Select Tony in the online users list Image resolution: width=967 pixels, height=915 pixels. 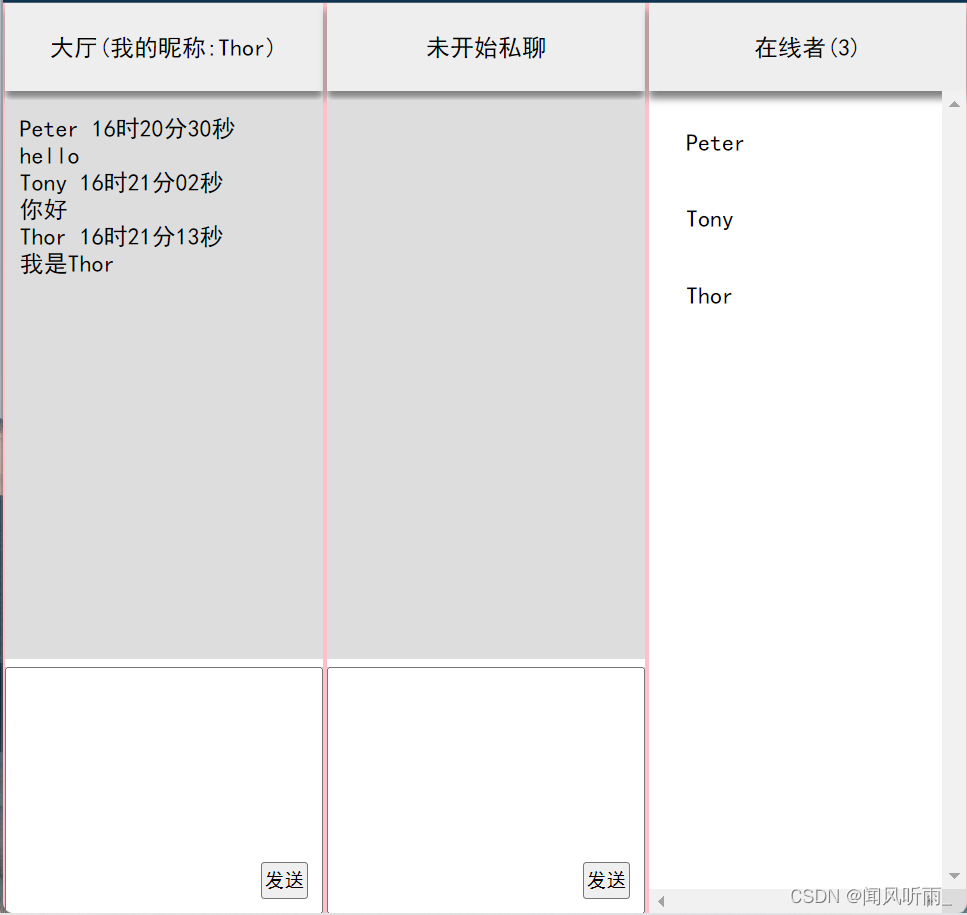click(710, 220)
